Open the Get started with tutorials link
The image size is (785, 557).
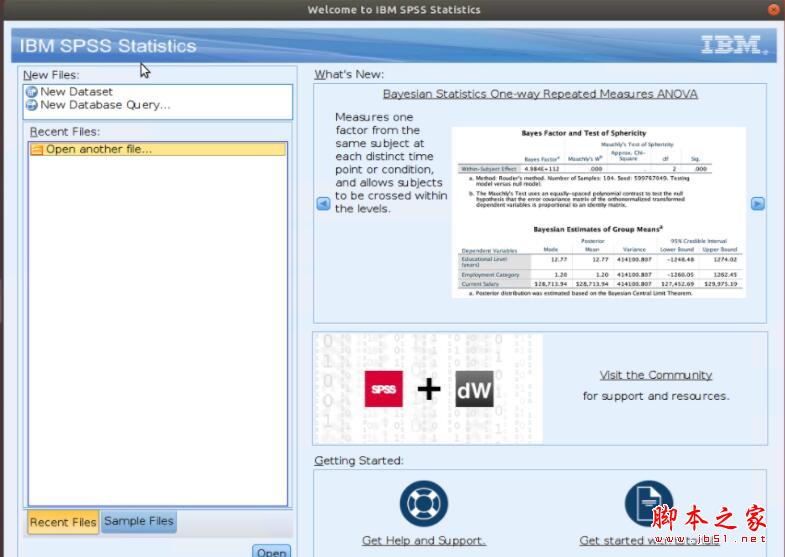[x=649, y=540]
